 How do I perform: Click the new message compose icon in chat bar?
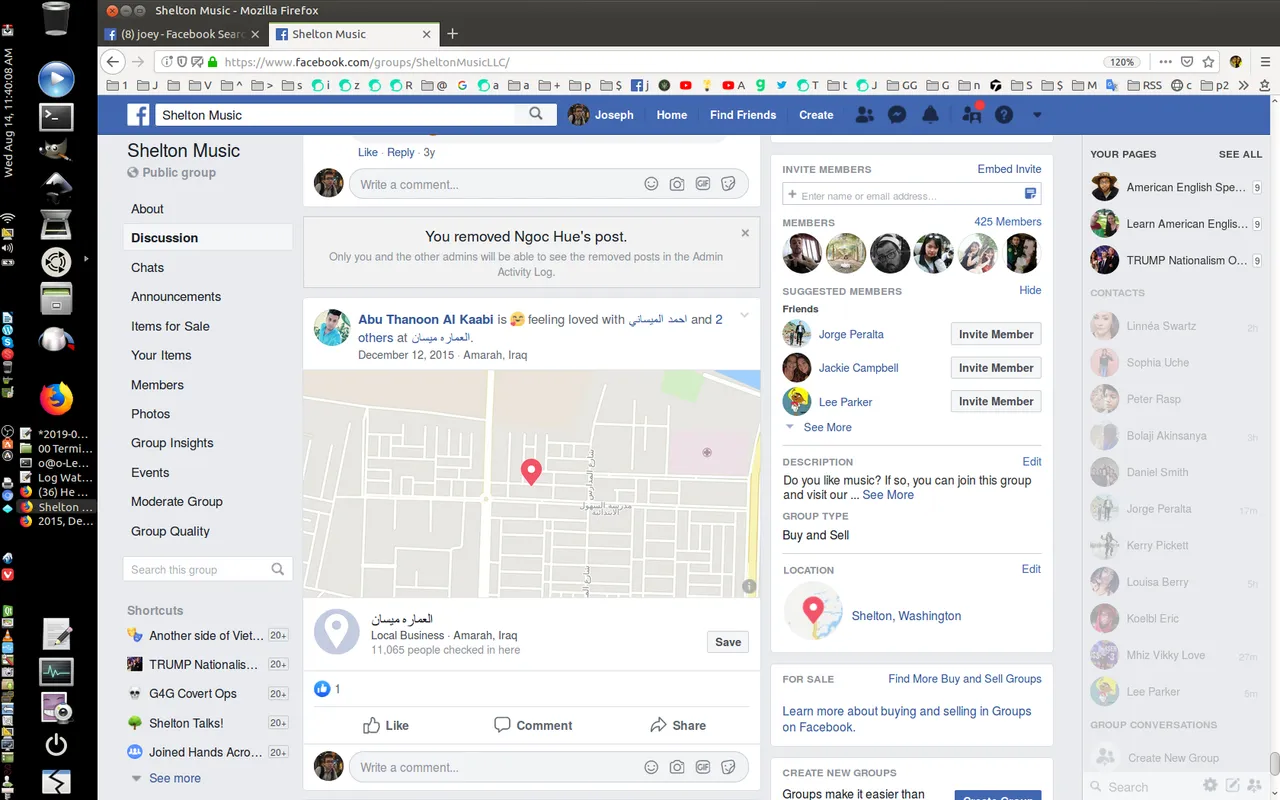pos(1233,786)
